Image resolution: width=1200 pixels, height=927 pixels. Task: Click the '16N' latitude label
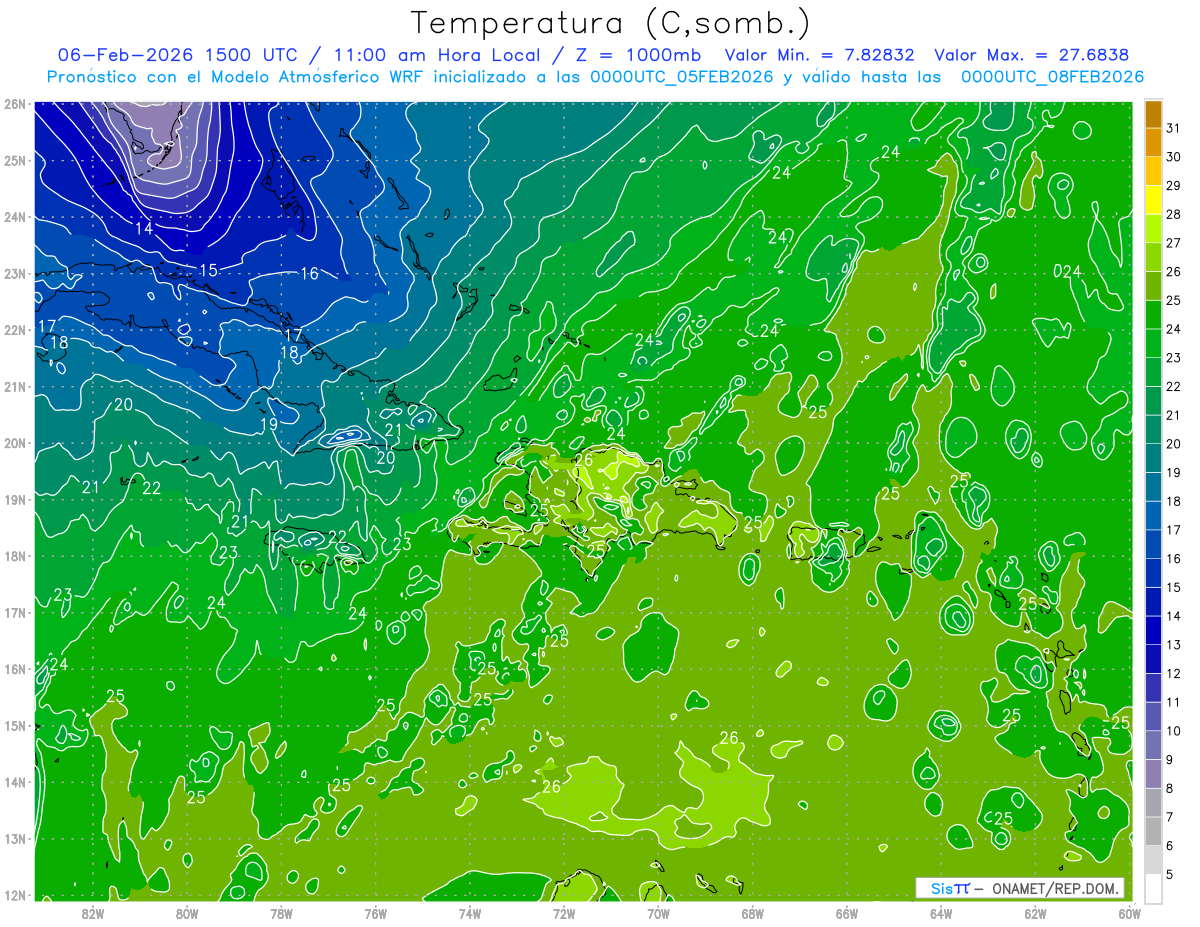pyautogui.click(x=14, y=669)
